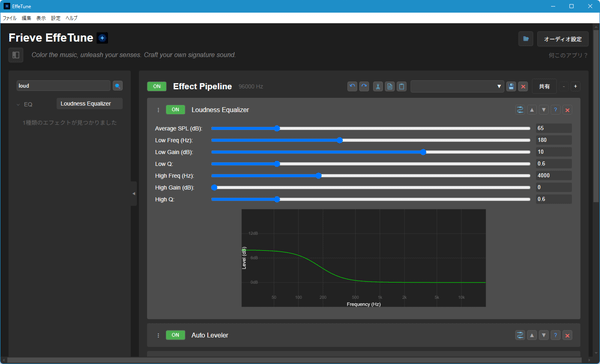Click the Auto Leveler drag handle
This screenshot has height=364, width=600.
(158, 335)
